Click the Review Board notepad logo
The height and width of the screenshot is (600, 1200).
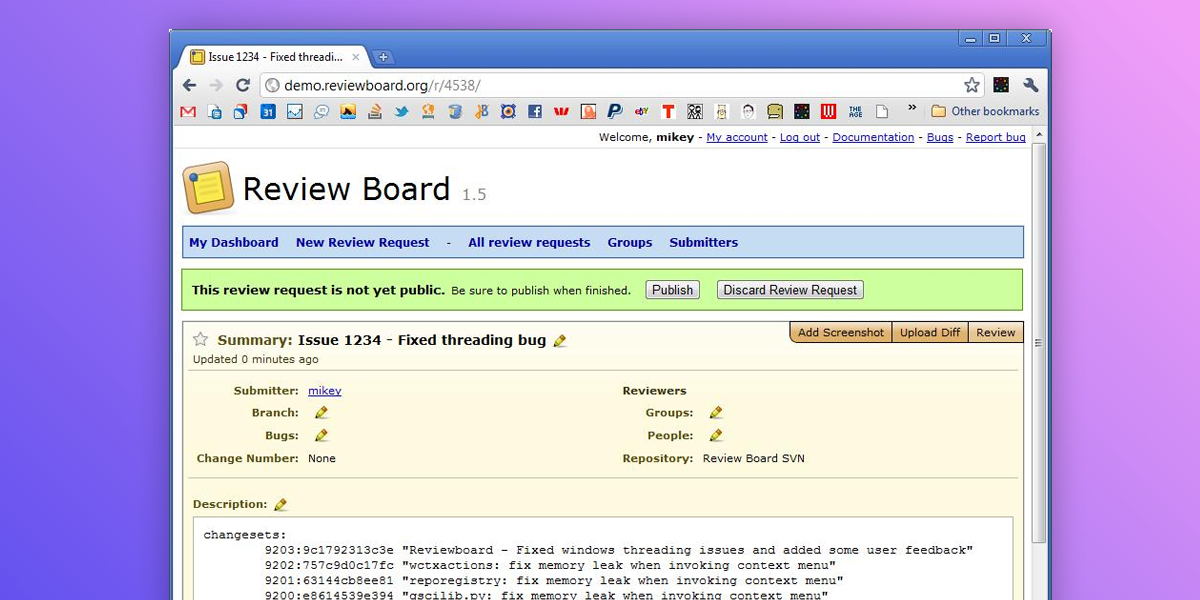pos(209,188)
